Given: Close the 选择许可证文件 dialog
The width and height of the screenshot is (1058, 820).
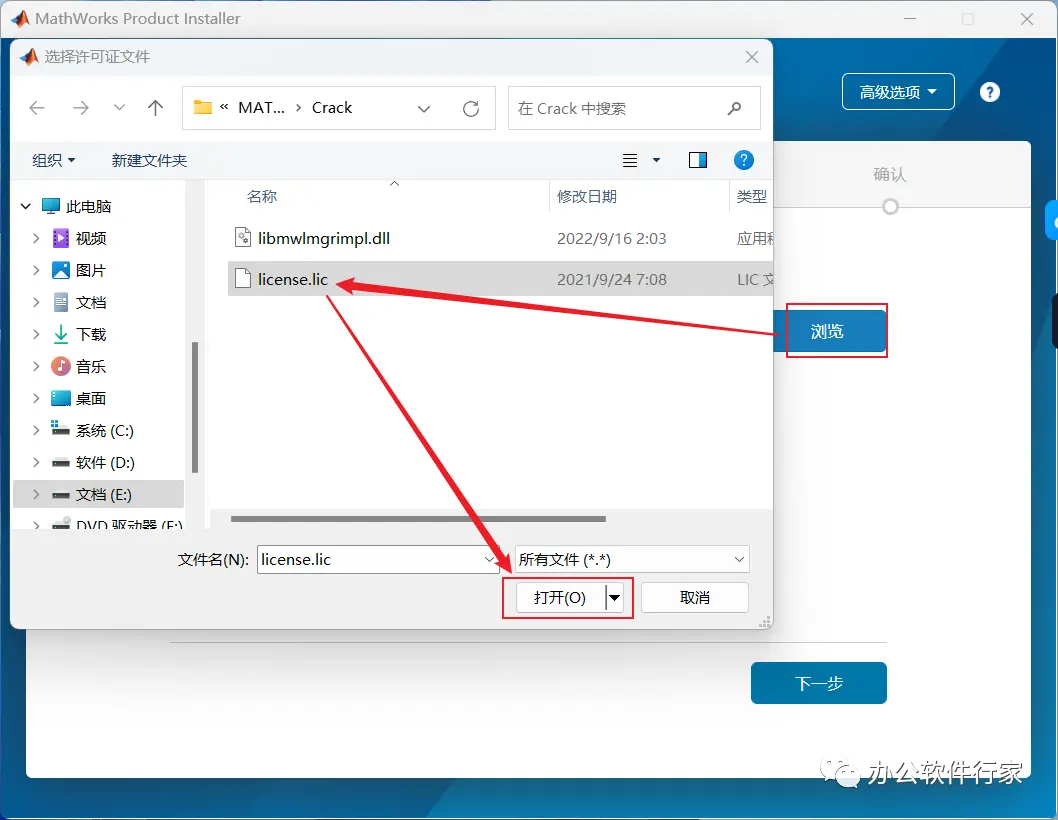Looking at the screenshot, I should click(x=752, y=57).
